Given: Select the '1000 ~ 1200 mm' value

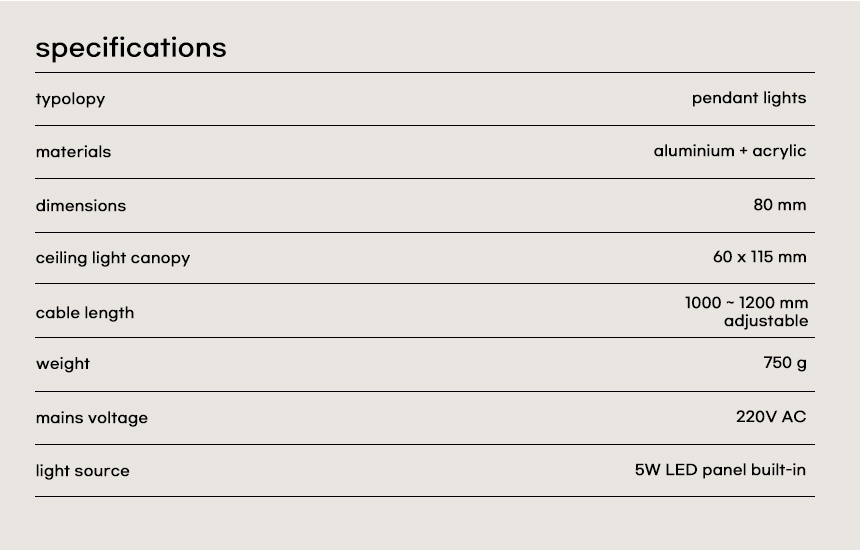Looking at the screenshot, I should [746, 302].
